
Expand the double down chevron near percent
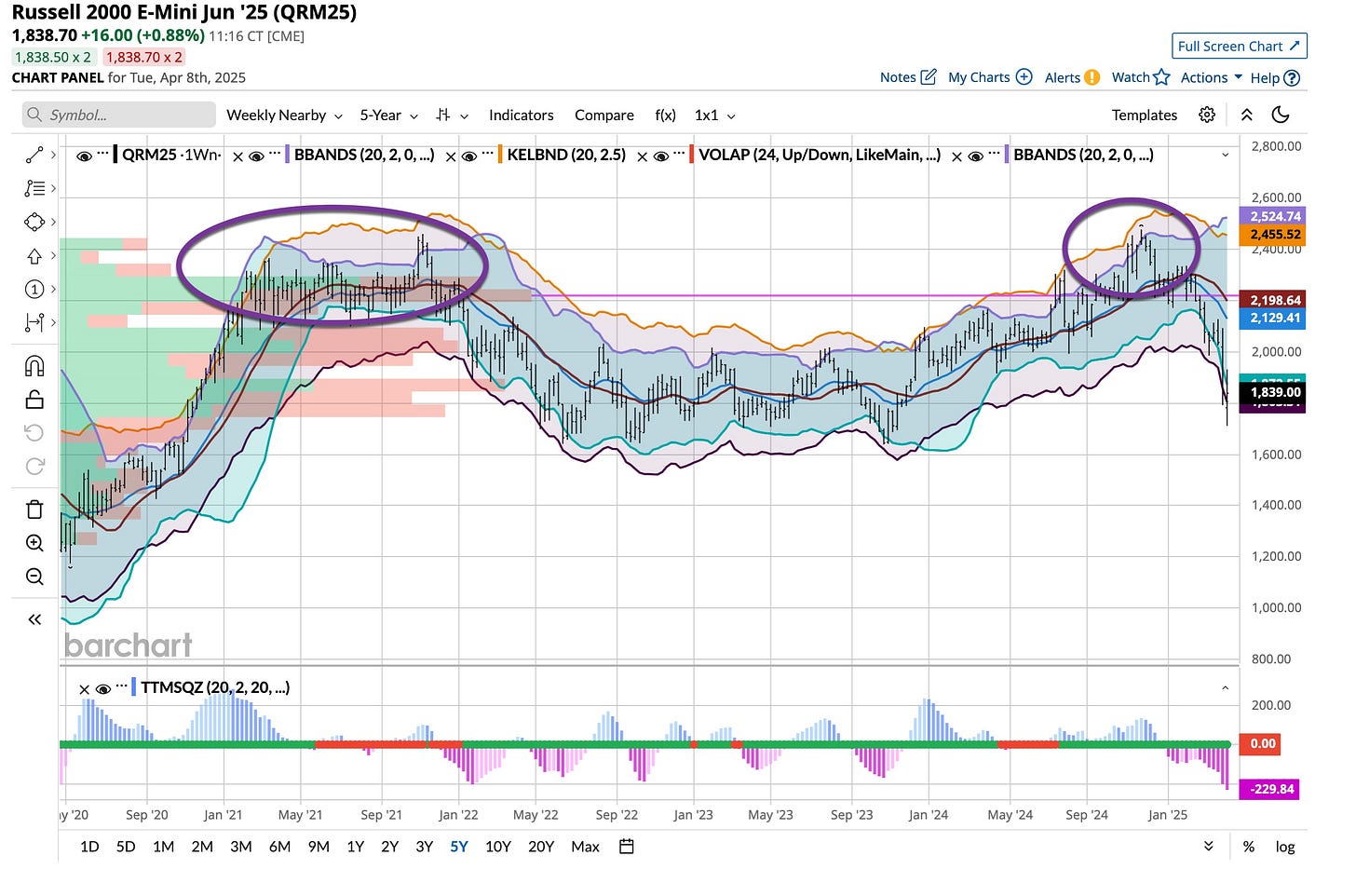(x=1208, y=847)
